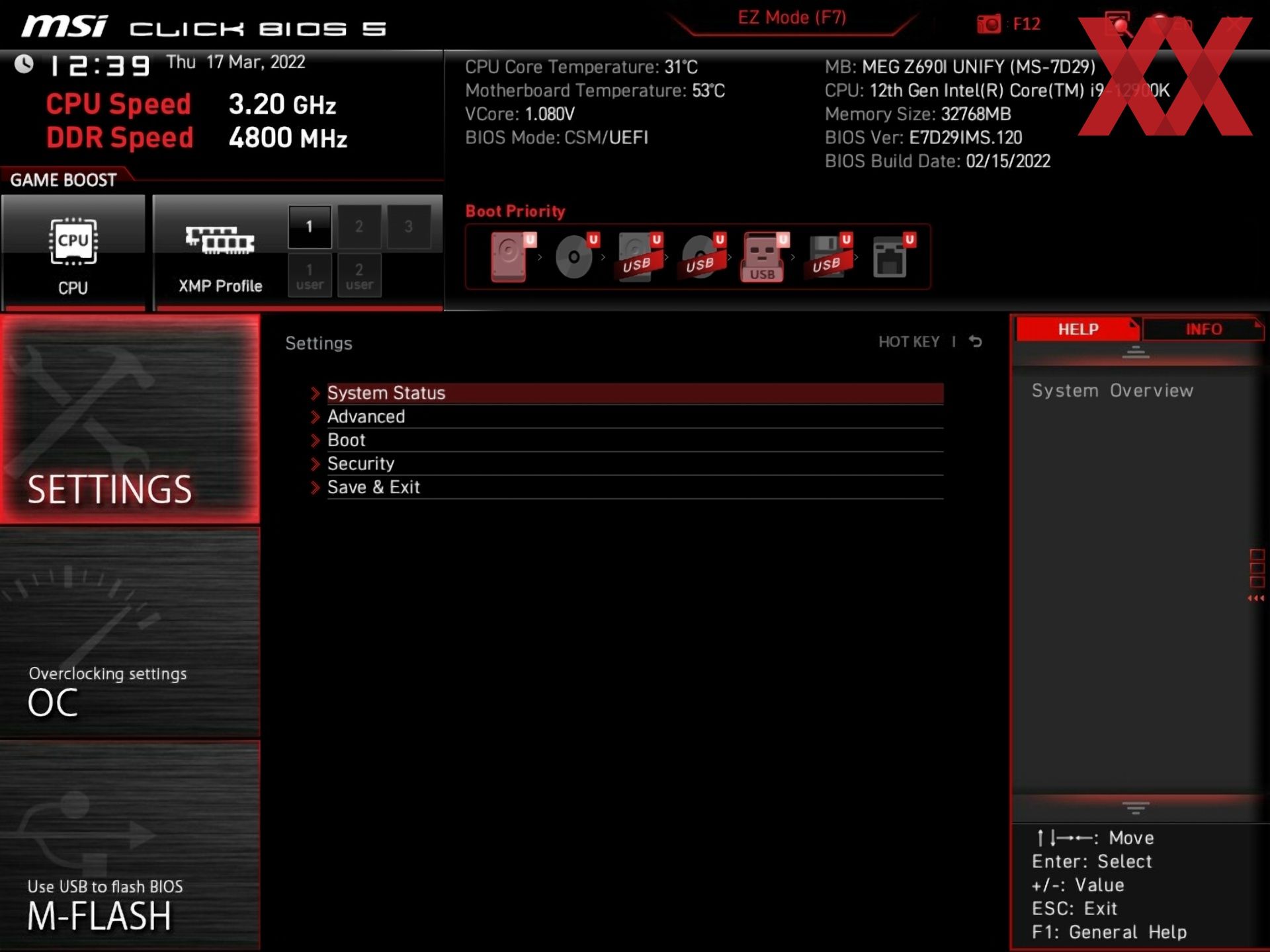Click the hotkey back arrow icon

(976, 342)
